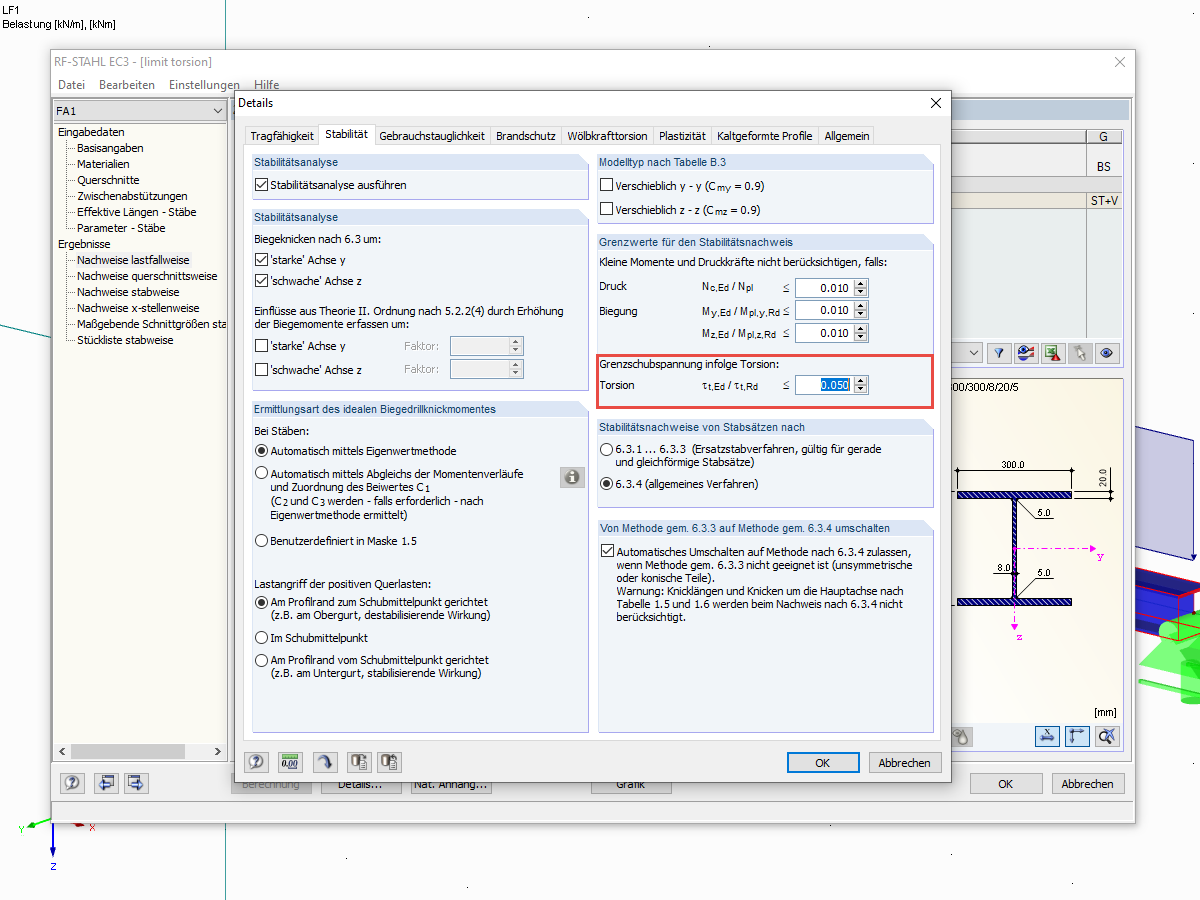Switch to the Gebrauchstauglichkeit tab
This screenshot has width=1200, height=900.
tap(432, 136)
